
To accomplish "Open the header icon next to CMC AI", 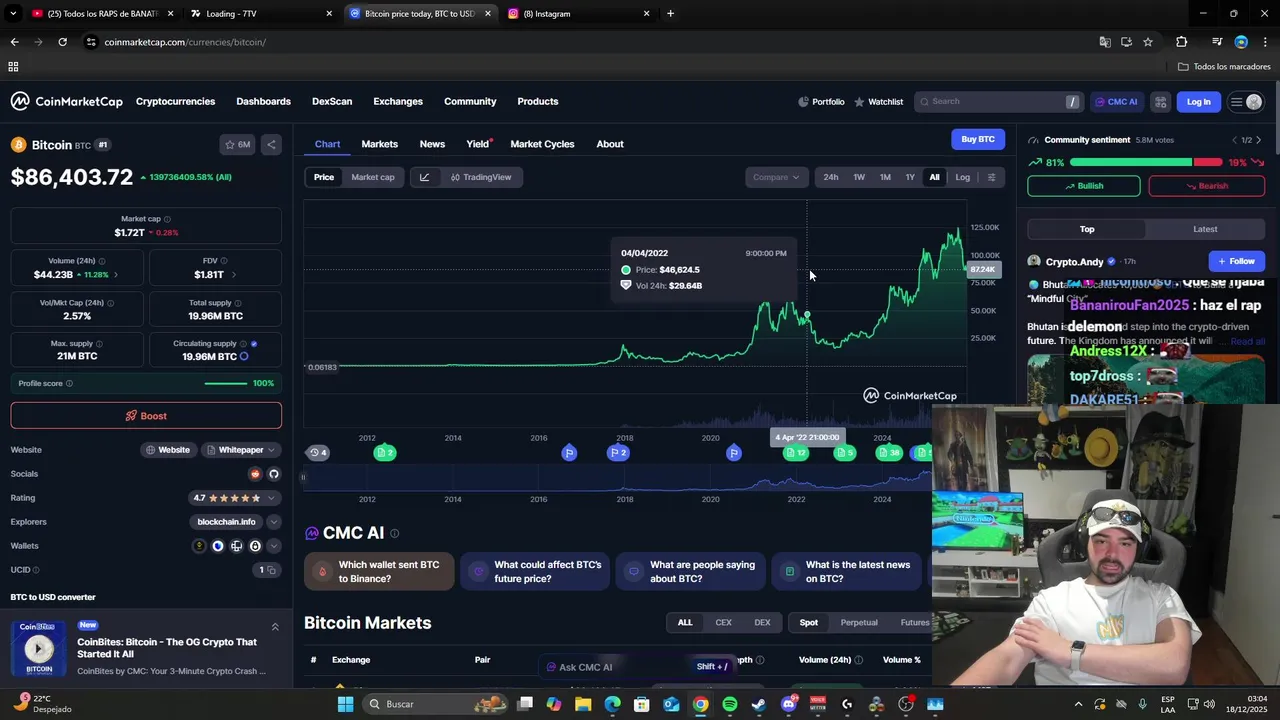I will pos(1160,101).
